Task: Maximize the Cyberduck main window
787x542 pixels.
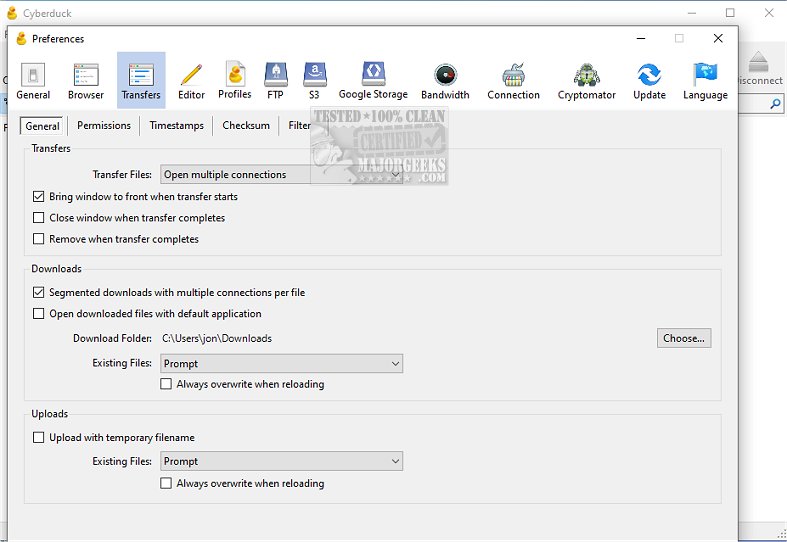Action: click(730, 13)
